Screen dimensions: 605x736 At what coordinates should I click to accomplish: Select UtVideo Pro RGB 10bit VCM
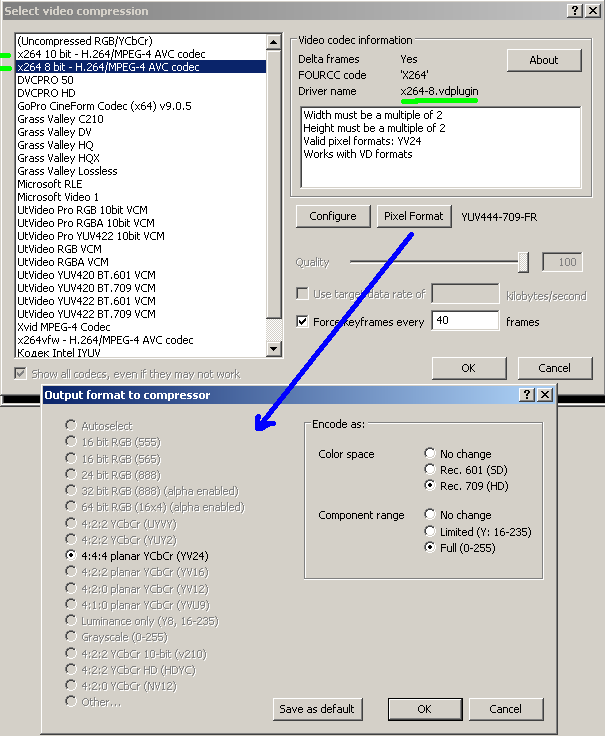click(x=141, y=210)
